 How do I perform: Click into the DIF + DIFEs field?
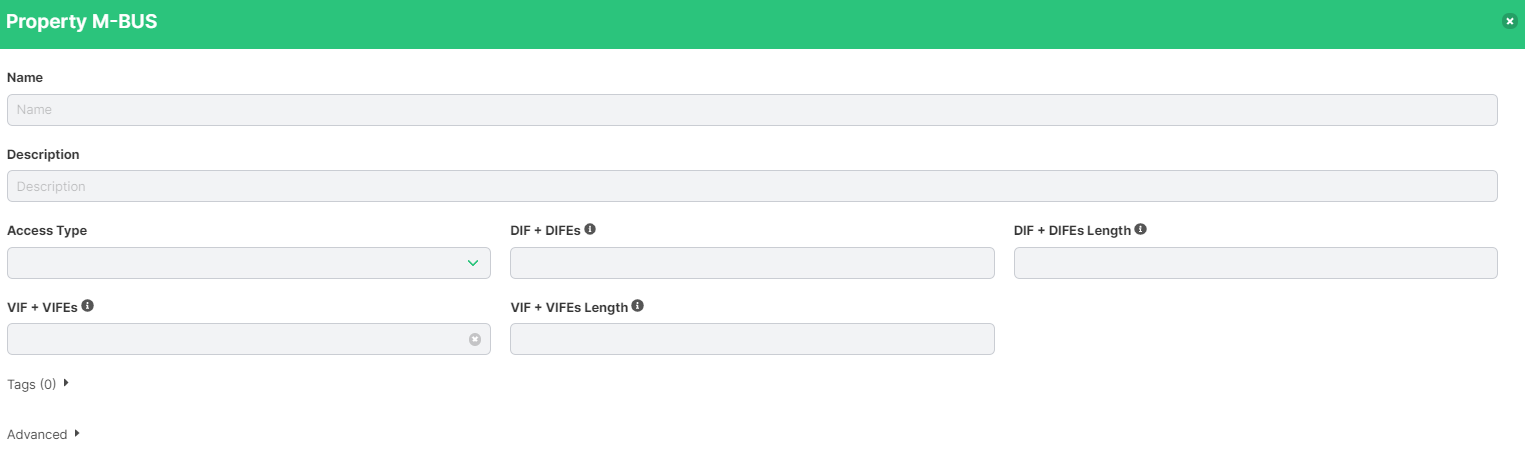pos(752,263)
